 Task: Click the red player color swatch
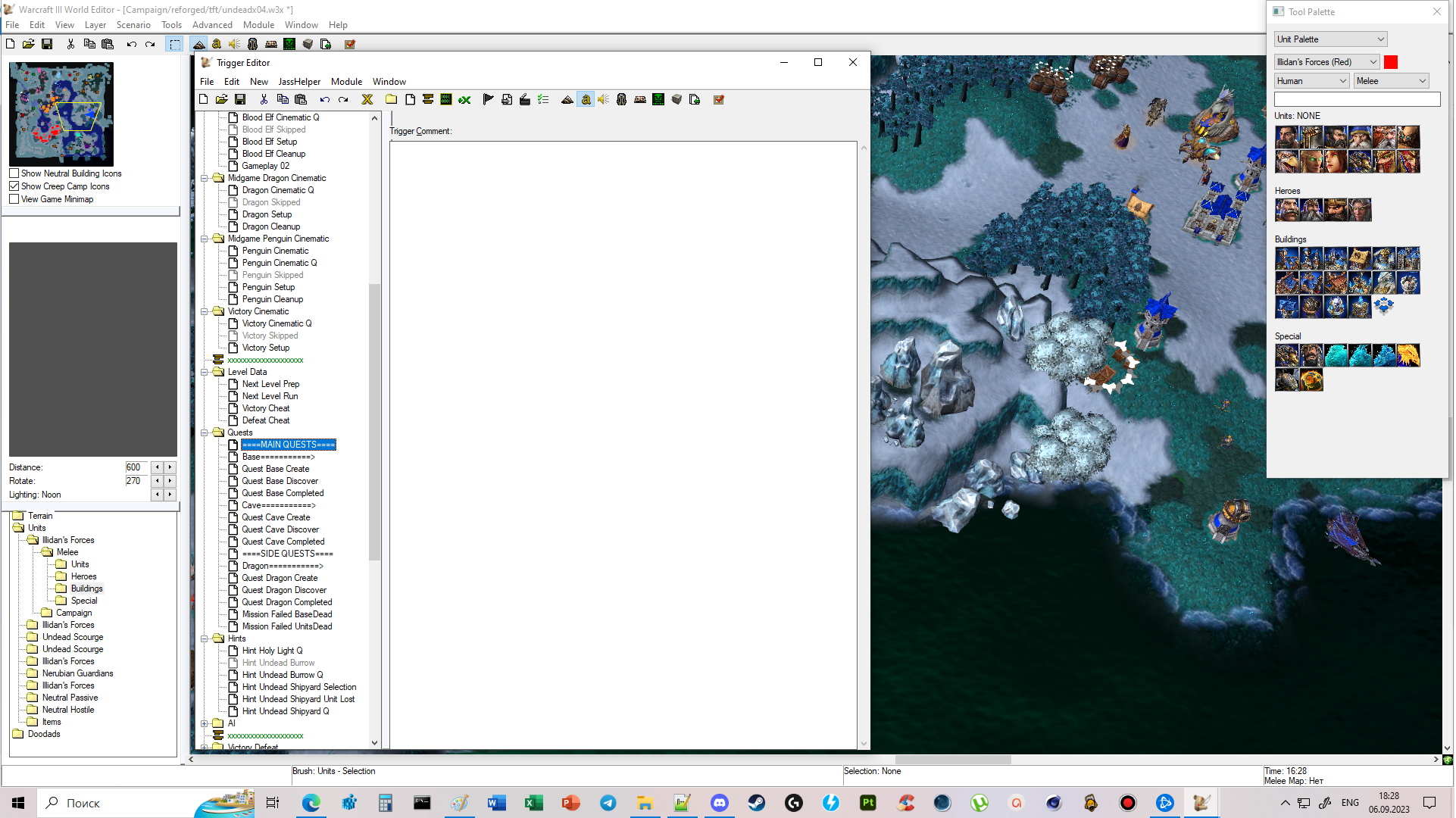point(1391,62)
